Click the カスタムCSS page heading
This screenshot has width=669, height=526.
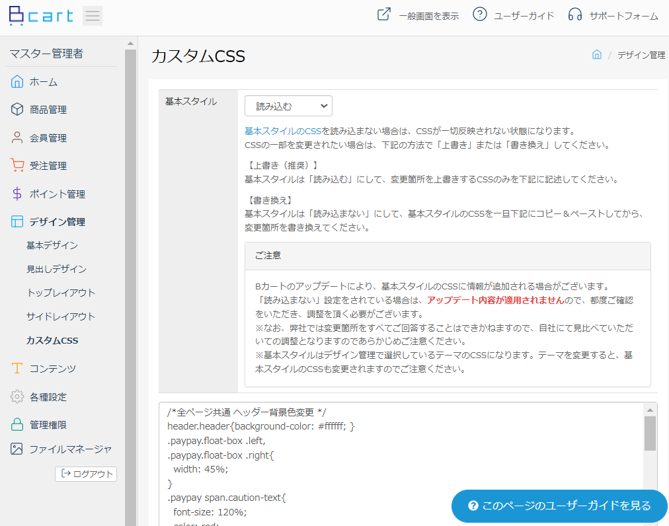198,56
